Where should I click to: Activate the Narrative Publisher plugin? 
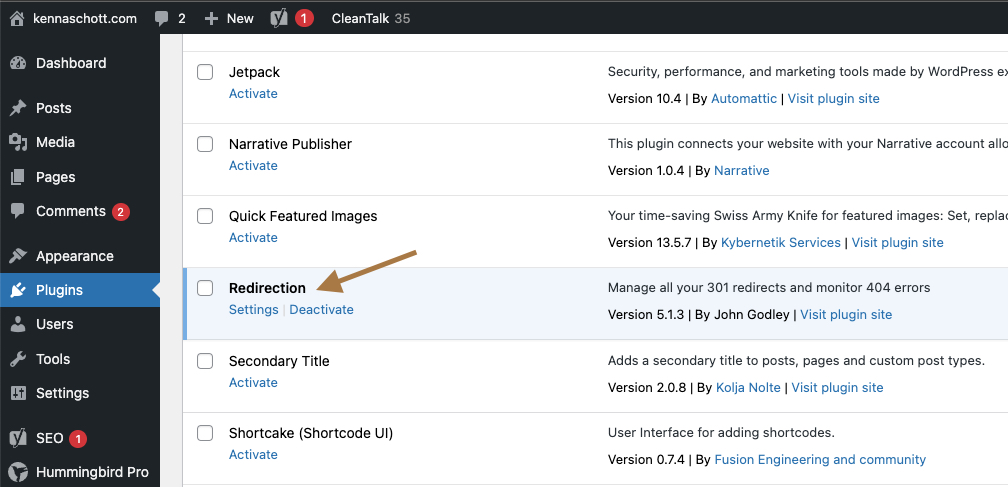(x=253, y=166)
